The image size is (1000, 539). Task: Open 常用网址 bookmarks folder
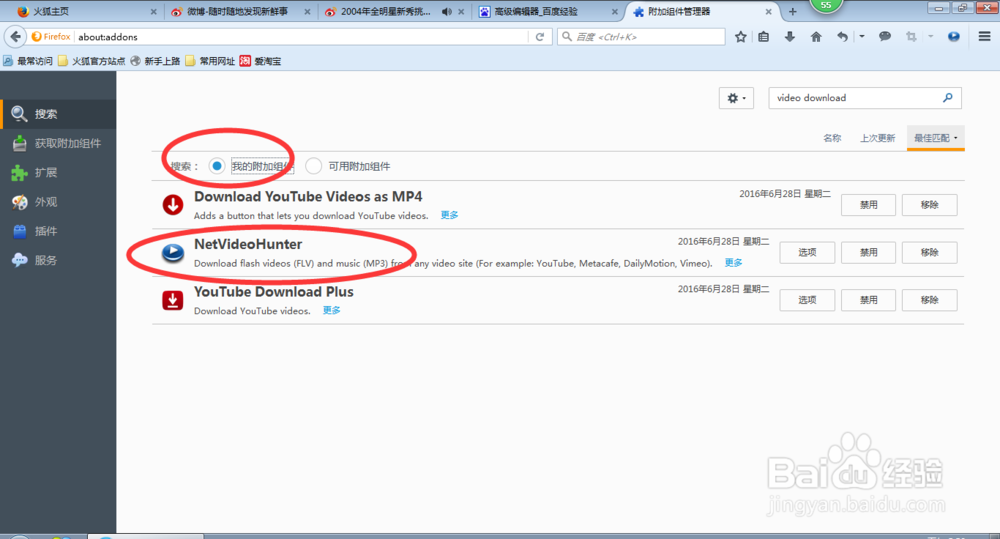210,61
